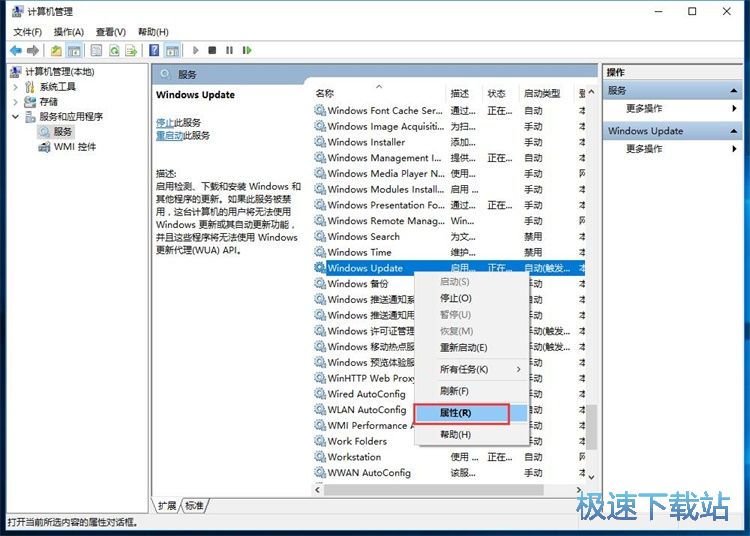
Task: Switch to the 标准 tab
Action: pyautogui.click(x=194, y=506)
